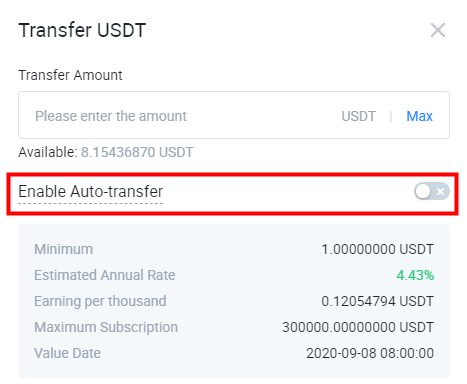Click the 300000.00000000 USDT maximum value
Viewport: 467px width, 384px height.
[x=358, y=327]
